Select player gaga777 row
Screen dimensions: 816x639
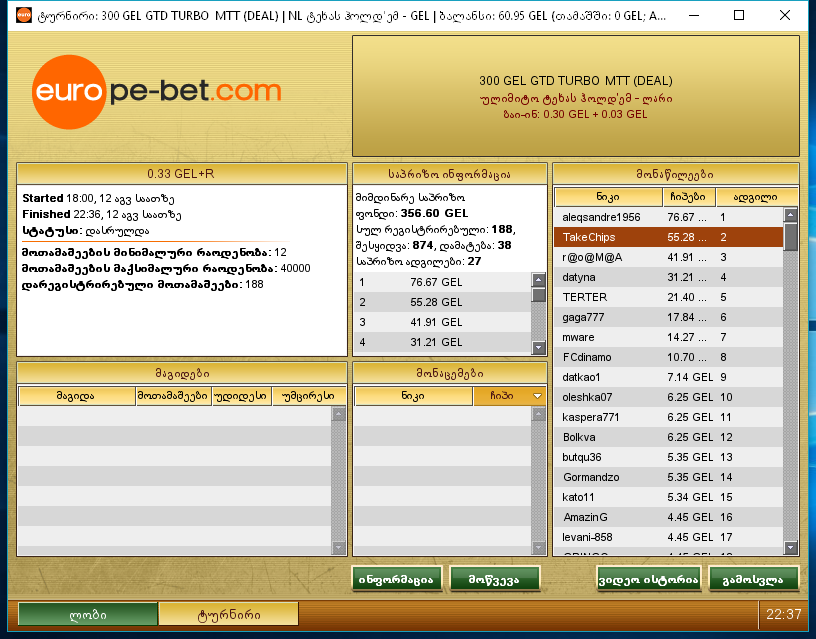point(668,317)
